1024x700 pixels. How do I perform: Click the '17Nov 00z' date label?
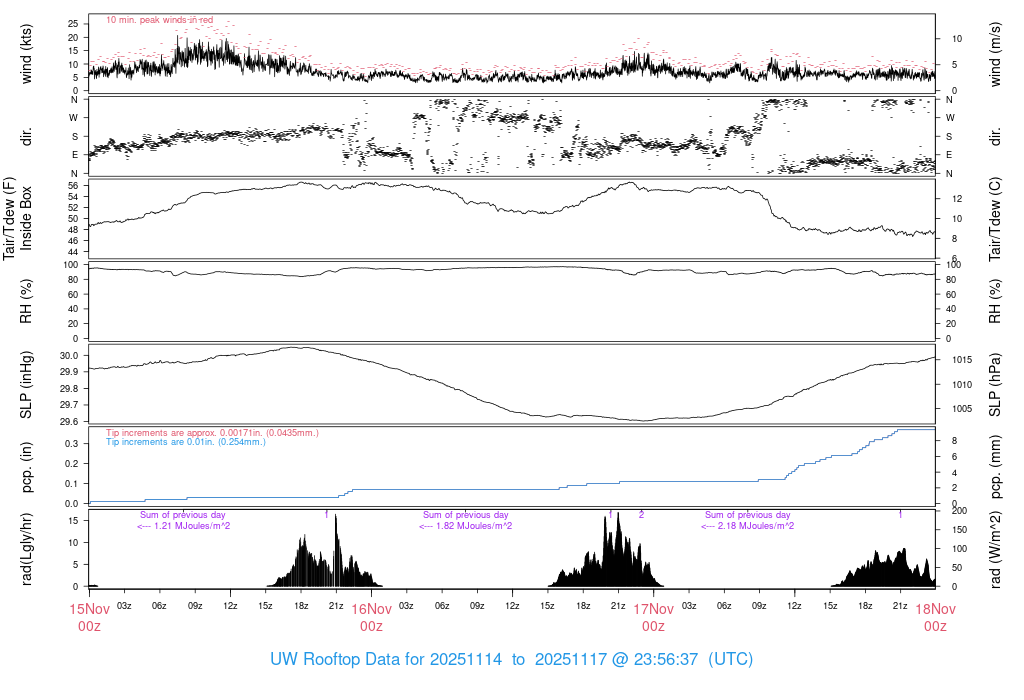[654, 618]
